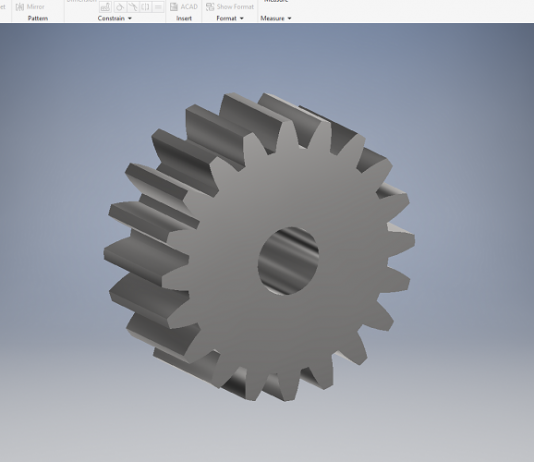Select the equal constraint icon

[x=158, y=7]
